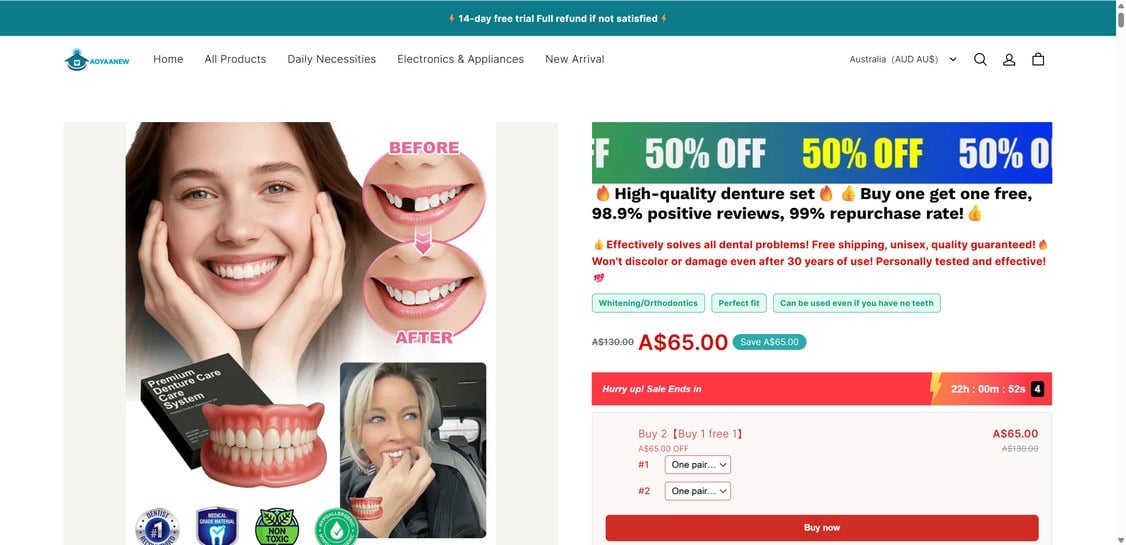Open the Daily Necessities menu
The image size is (1126, 545).
[332, 60]
